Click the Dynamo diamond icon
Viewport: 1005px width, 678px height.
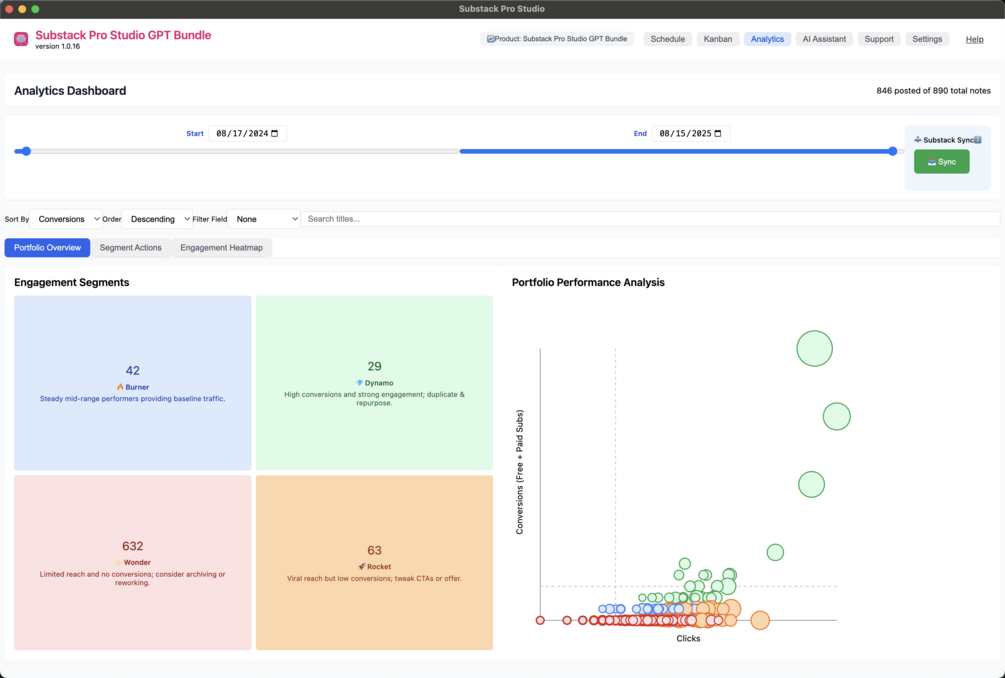tap(360, 383)
